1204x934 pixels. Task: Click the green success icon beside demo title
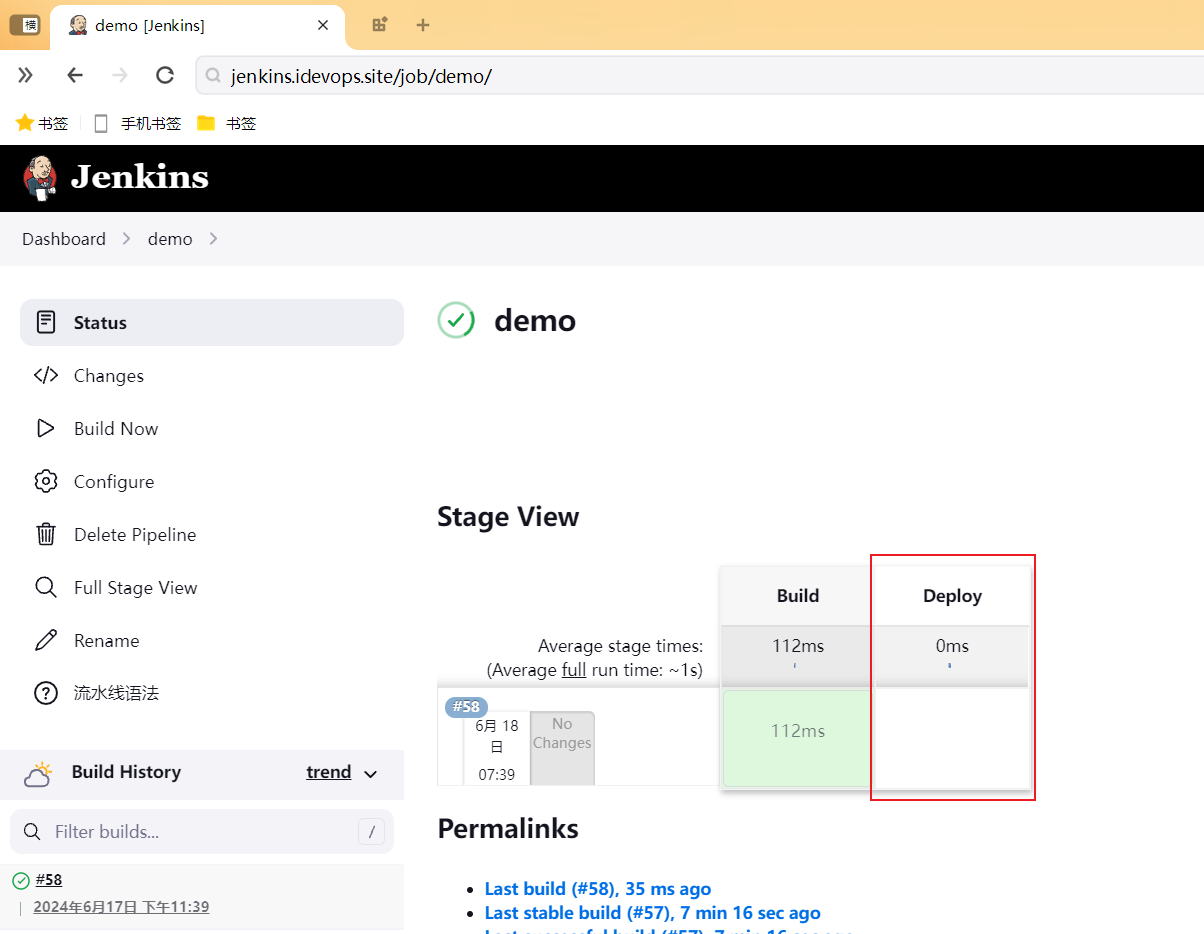tap(456, 320)
